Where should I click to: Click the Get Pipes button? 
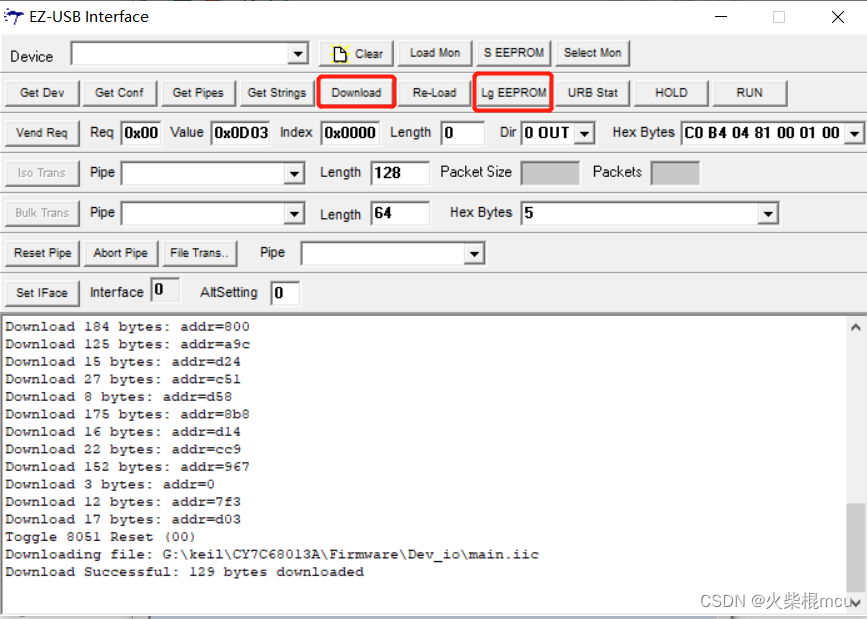click(198, 93)
